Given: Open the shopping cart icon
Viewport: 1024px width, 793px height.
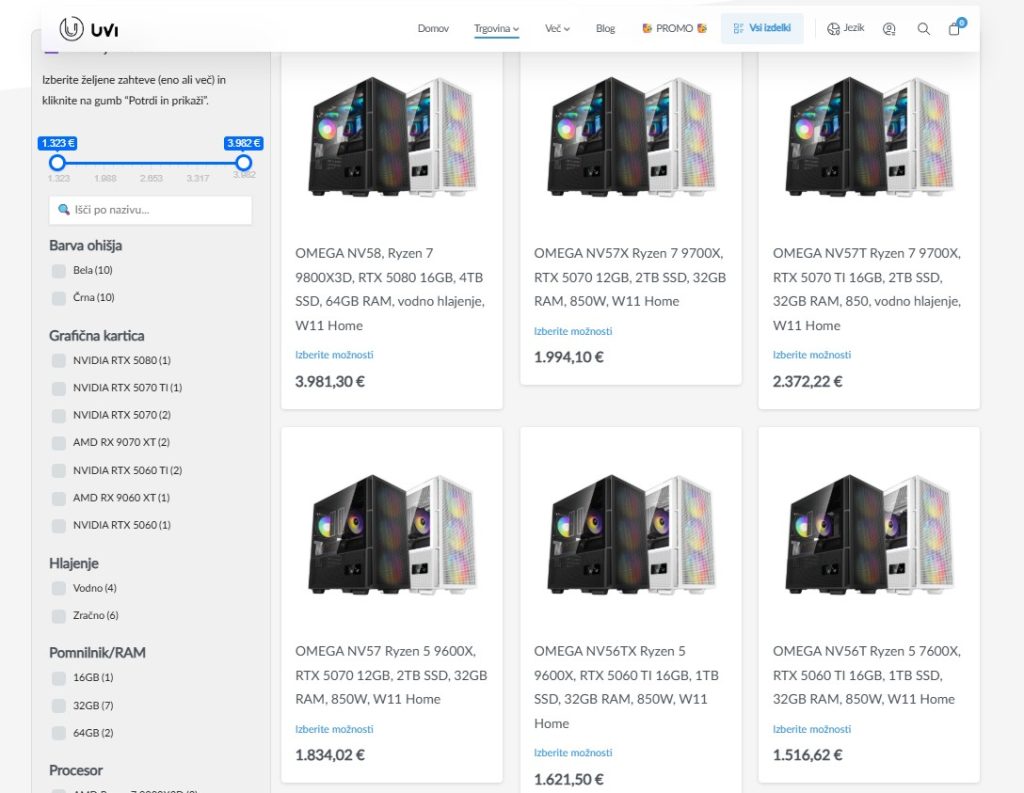Looking at the screenshot, I should 955,28.
